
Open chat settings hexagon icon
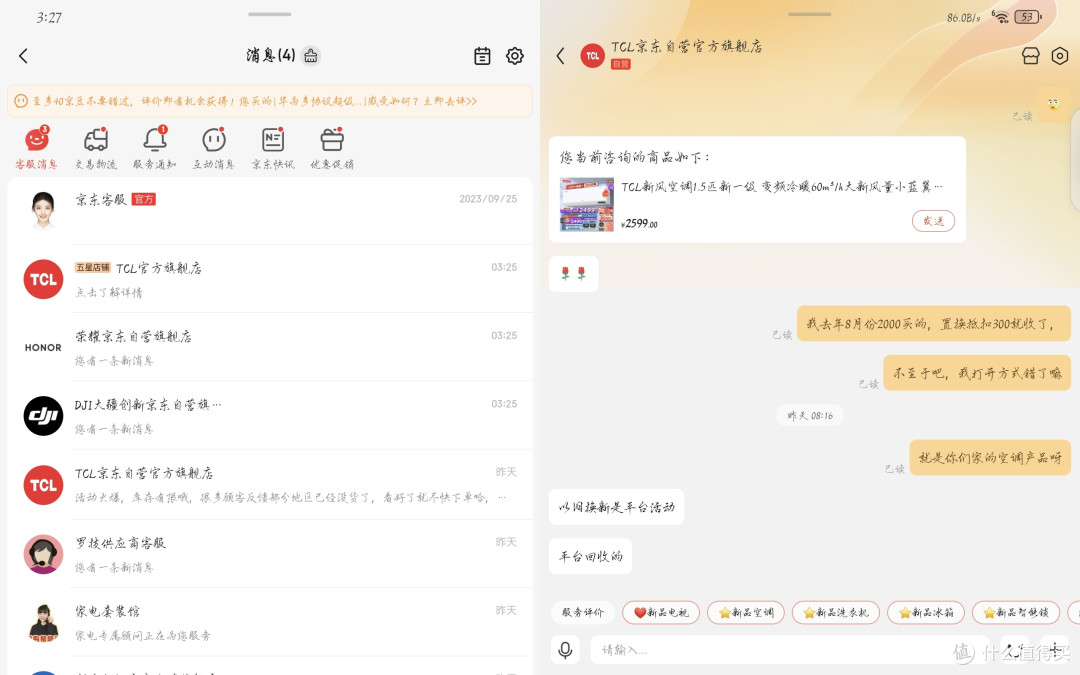pyautogui.click(x=1060, y=56)
